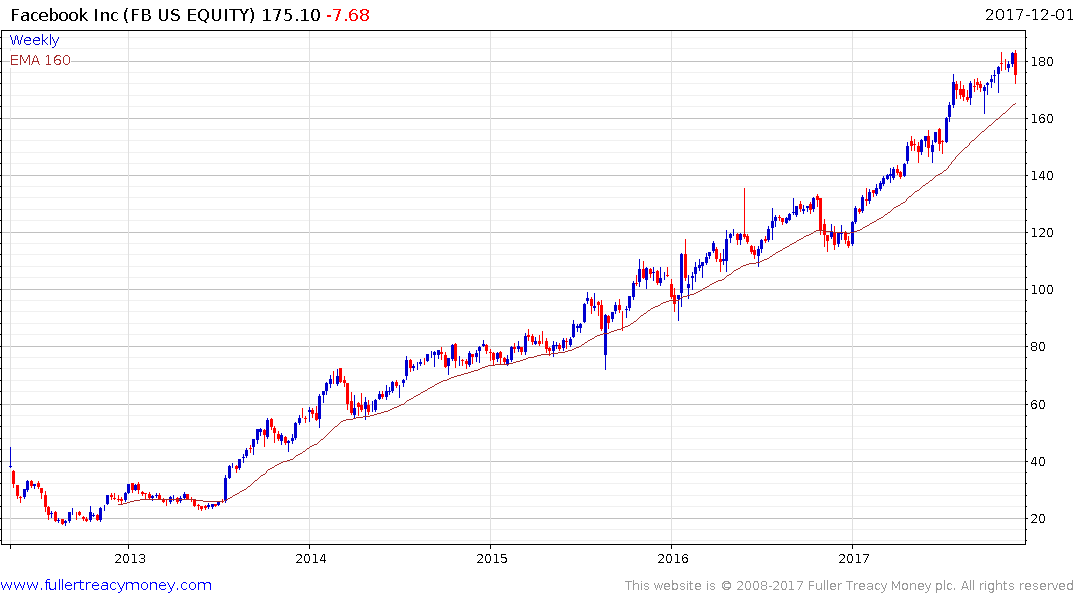Click the price change value -7.68
1075x600 pixels.
(347, 15)
